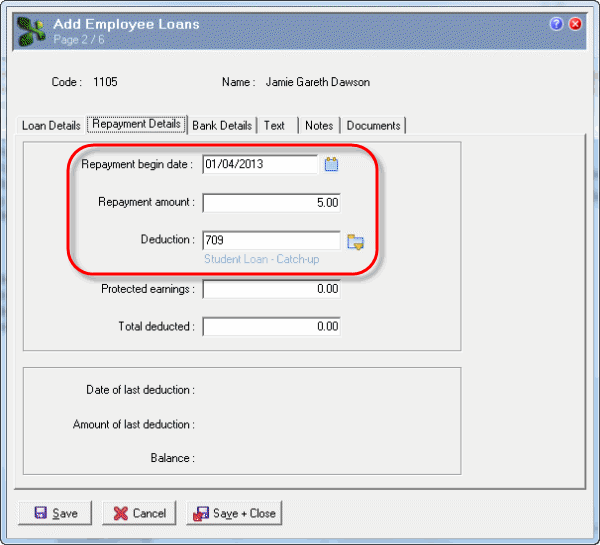Select the Protected earnings field
This screenshot has width=600, height=545.
(x=271, y=289)
